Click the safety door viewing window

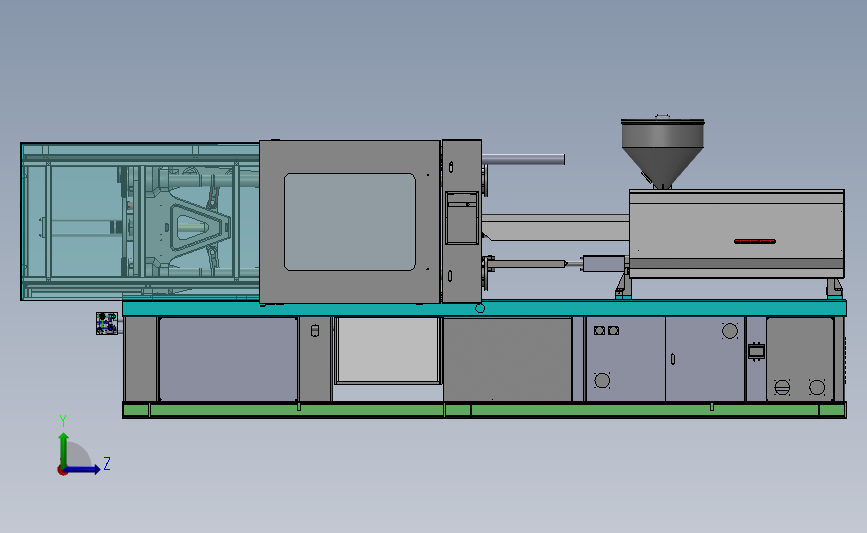pos(349,222)
